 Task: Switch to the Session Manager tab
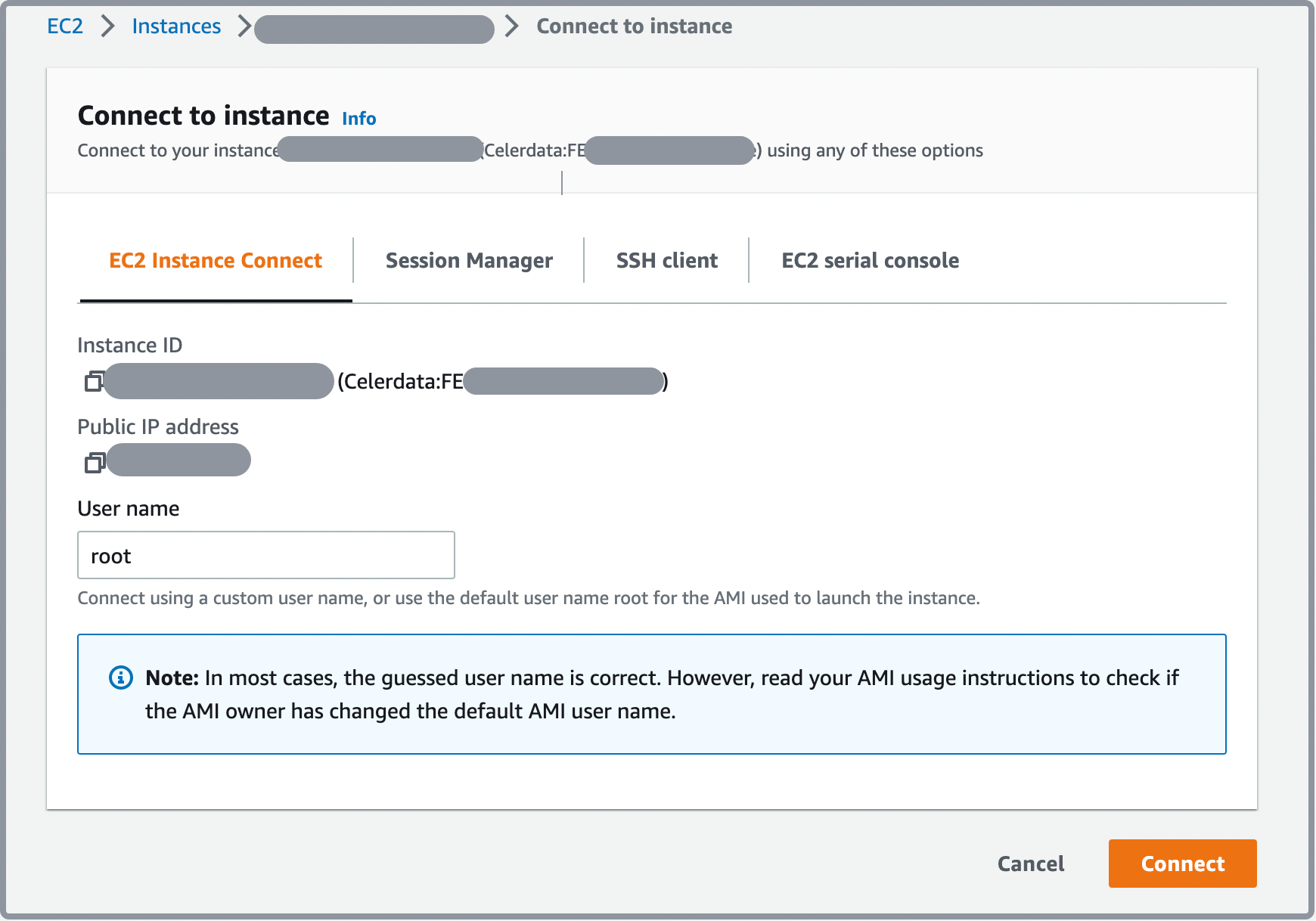pos(469,261)
